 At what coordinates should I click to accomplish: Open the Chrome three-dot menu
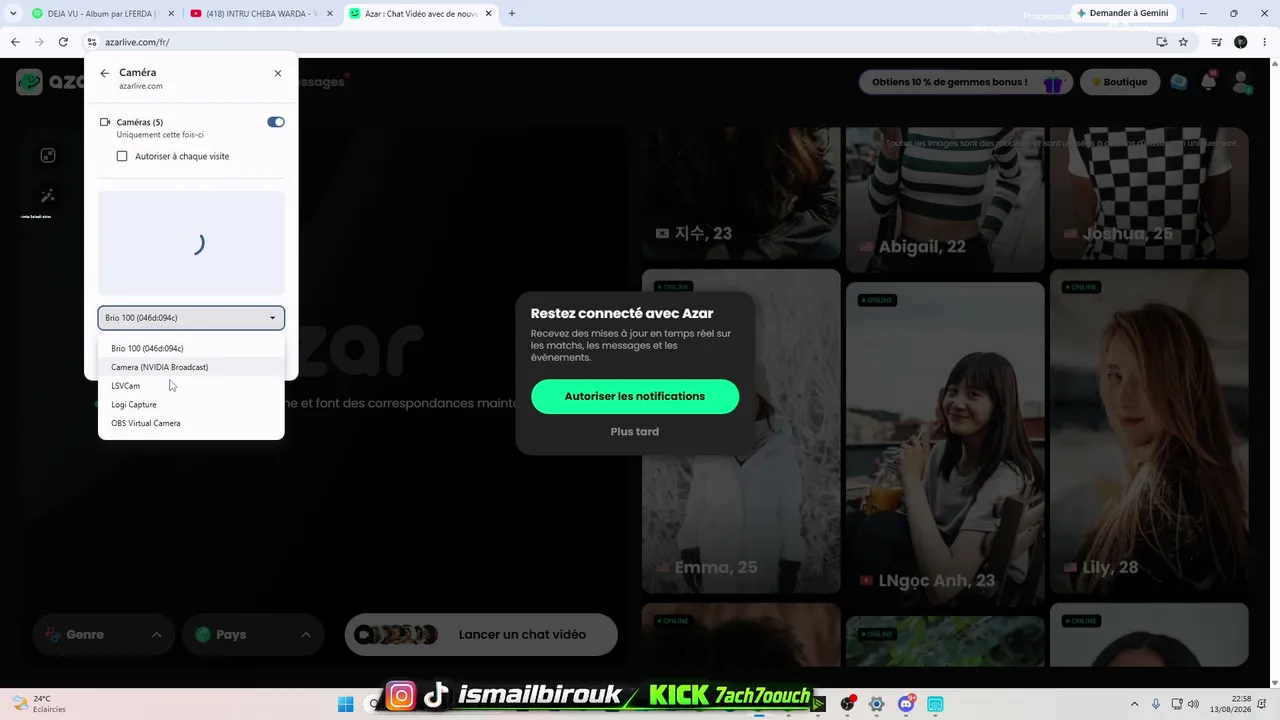1264,42
